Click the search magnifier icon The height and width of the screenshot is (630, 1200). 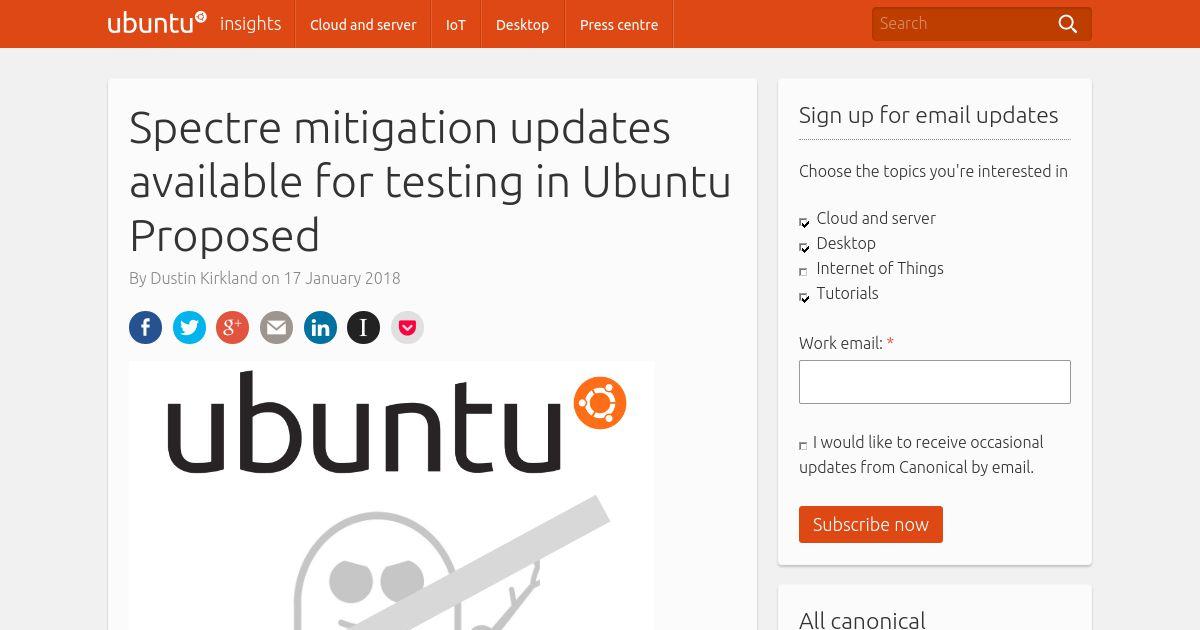coord(1068,24)
